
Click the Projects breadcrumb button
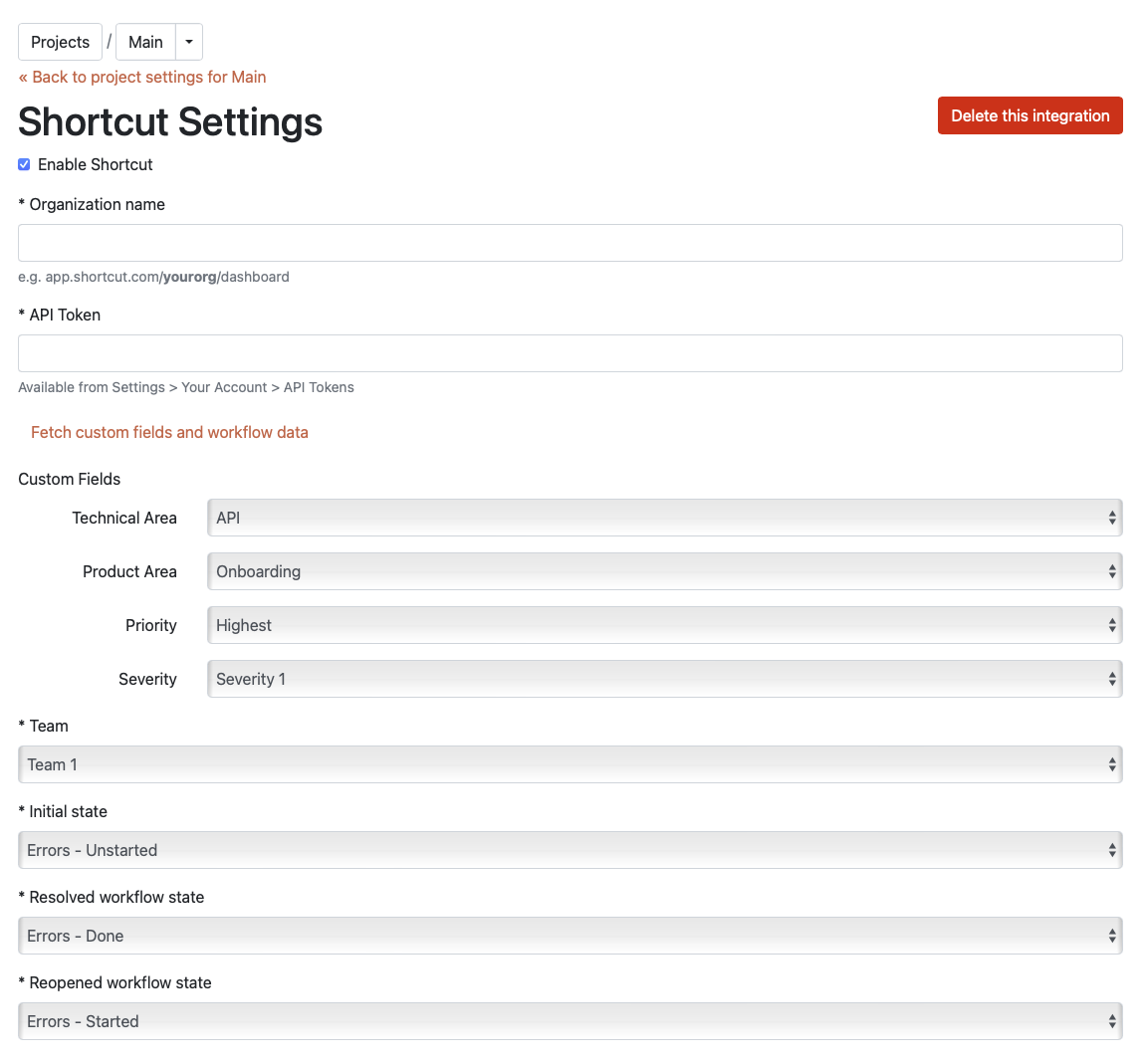60,42
